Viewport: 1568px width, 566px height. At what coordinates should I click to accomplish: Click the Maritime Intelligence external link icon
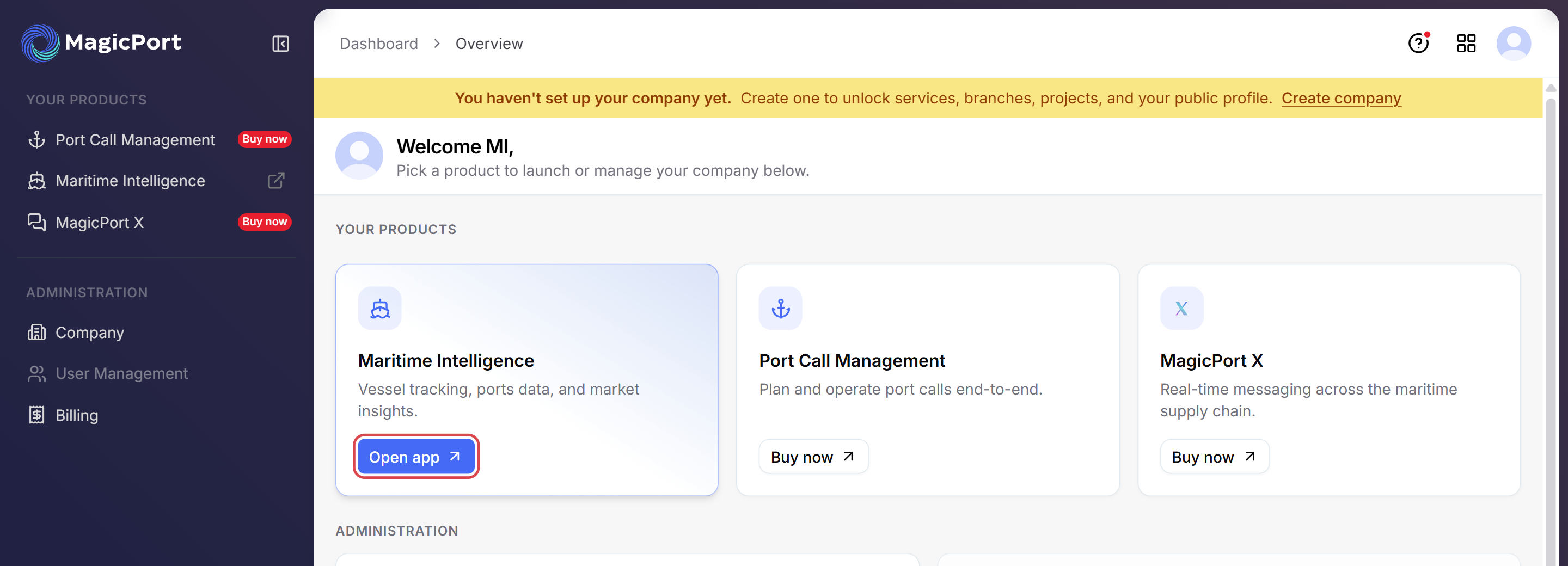(277, 181)
